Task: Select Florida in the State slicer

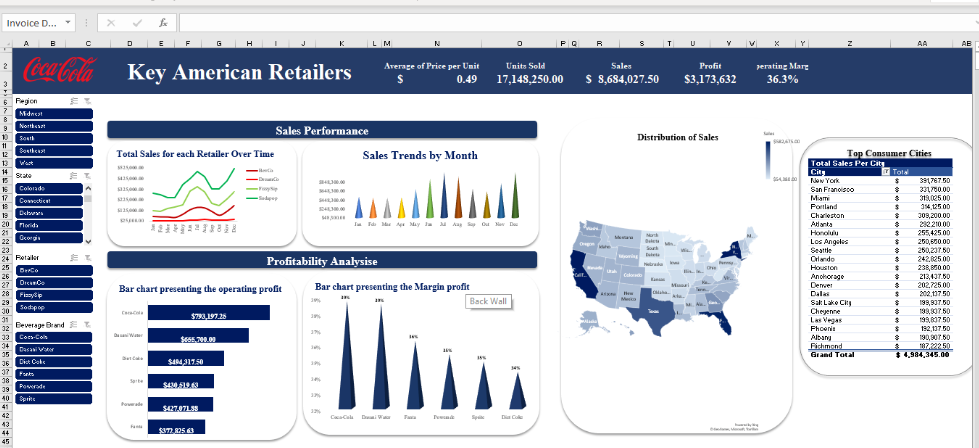Action: click(x=49, y=225)
